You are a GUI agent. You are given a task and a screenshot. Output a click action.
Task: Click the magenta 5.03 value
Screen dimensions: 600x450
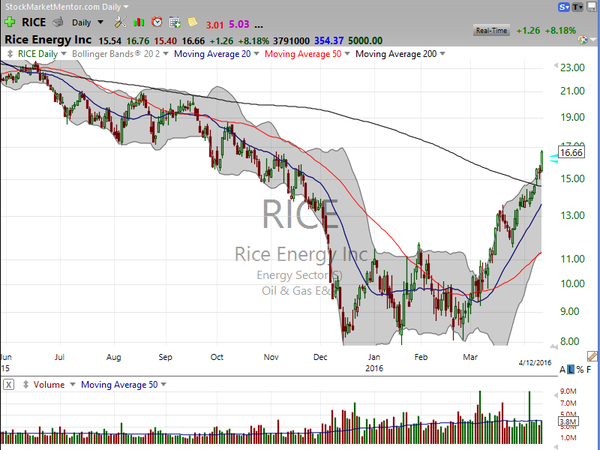(x=239, y=24)
